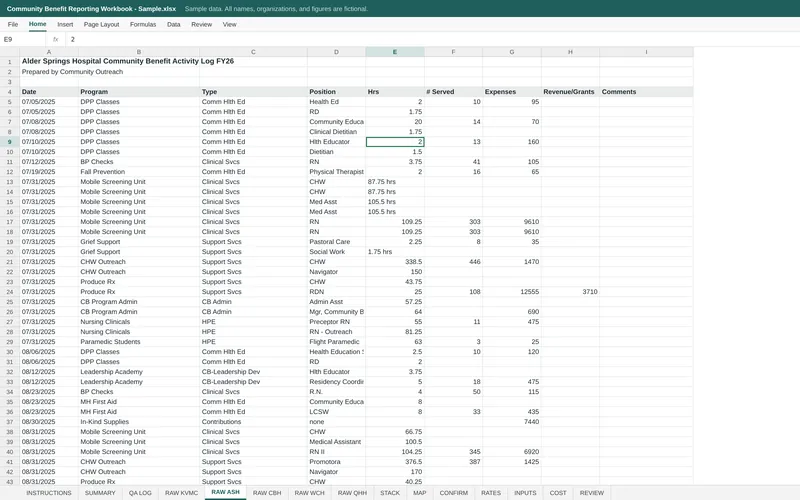Select expenses cell with value 12555
The image size is (800, 500).
[512, 292]
